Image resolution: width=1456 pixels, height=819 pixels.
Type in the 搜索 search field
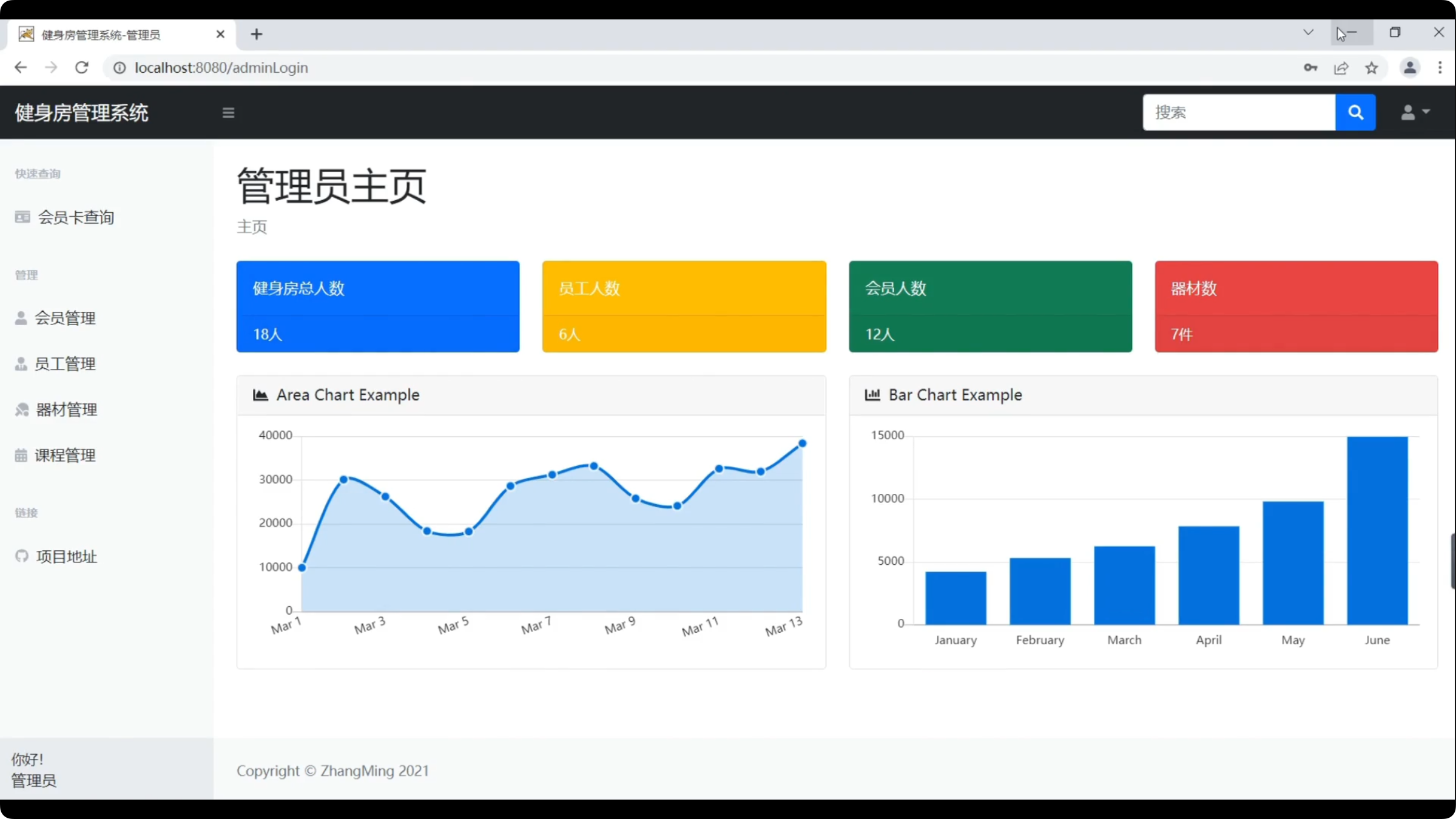pos(1238,112)
